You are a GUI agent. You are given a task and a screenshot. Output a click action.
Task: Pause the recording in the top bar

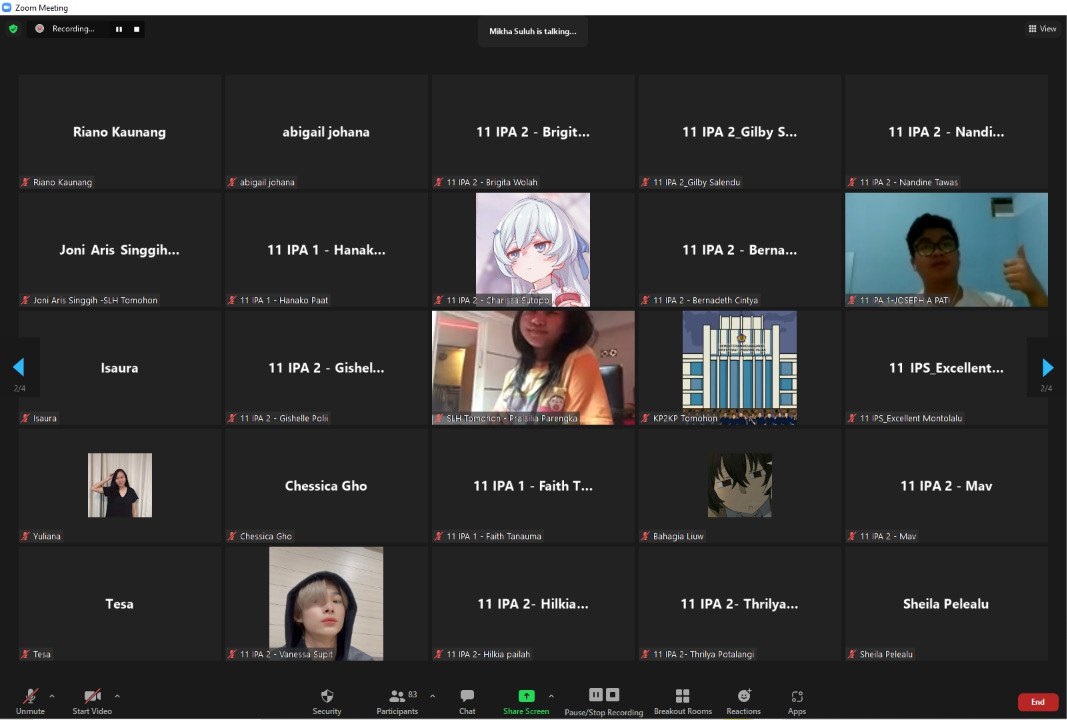click(119, 29)
